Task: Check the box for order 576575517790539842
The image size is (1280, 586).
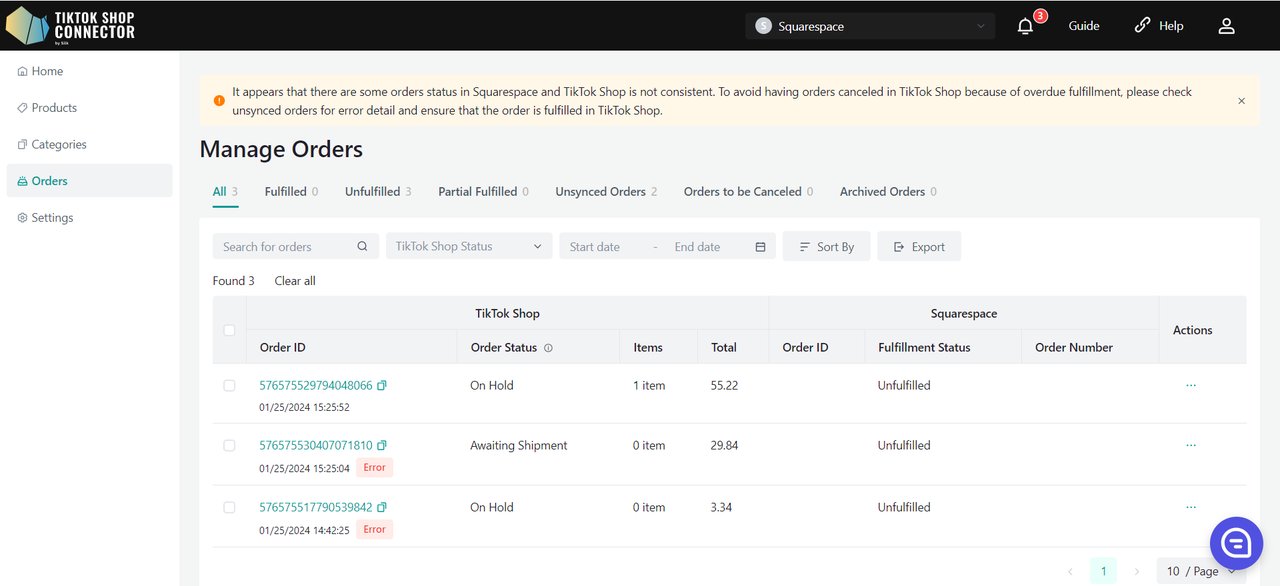Action: (229, 507)
